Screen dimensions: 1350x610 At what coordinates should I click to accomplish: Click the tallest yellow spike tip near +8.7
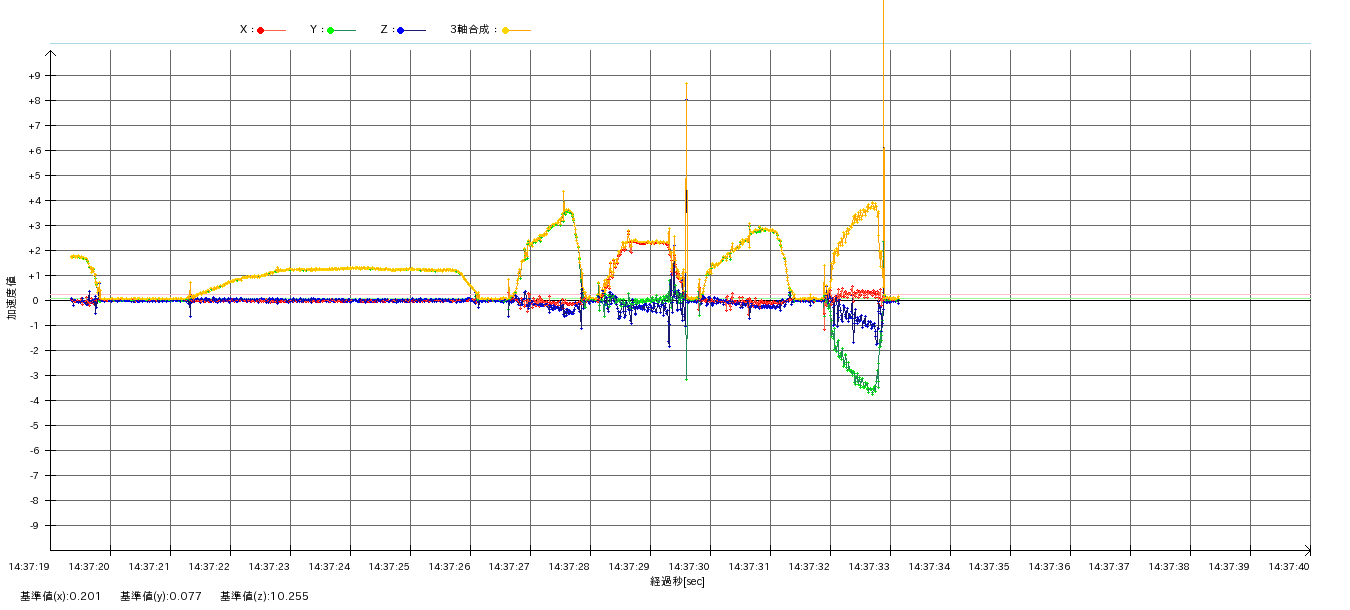click(686, 84)
